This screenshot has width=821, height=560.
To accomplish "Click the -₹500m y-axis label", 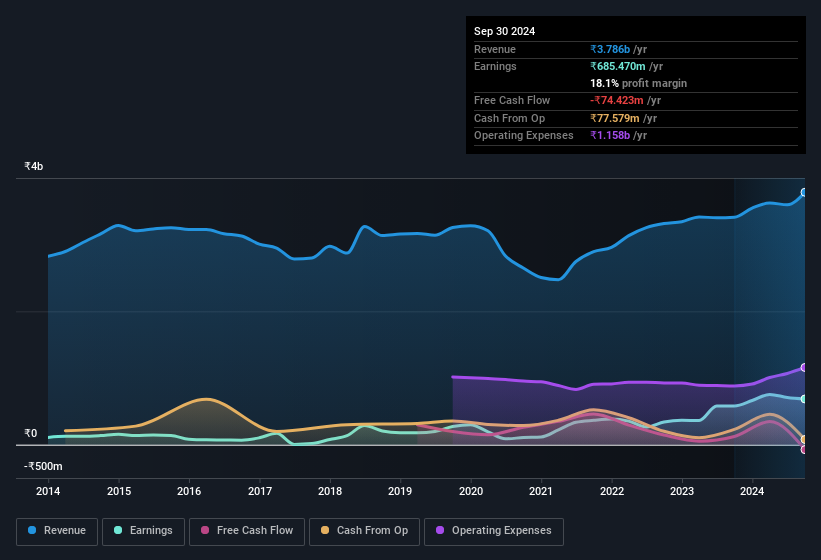I will [43, 466].
